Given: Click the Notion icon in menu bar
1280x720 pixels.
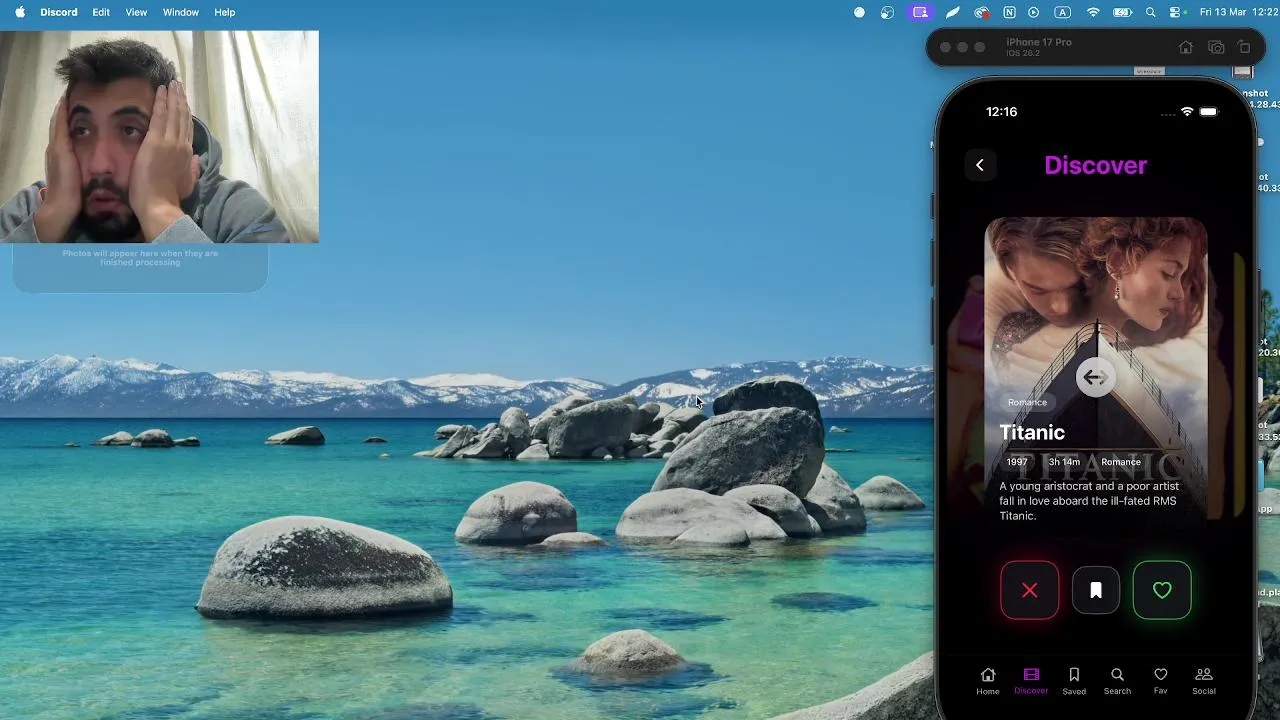Looking at the screenshot, I should (x=1009, y=12).
